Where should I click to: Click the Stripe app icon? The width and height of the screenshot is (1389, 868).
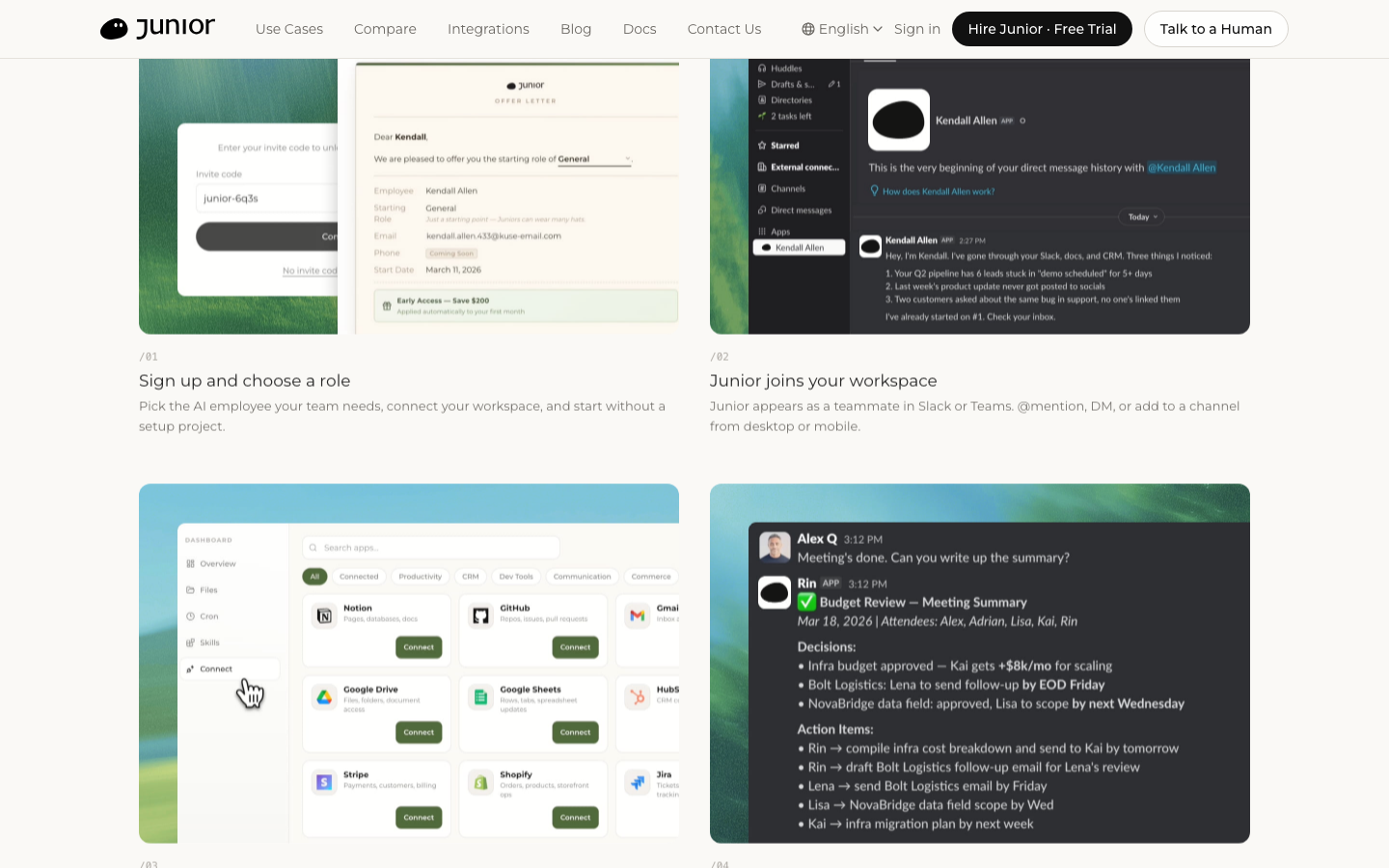[x=325, y=782]
